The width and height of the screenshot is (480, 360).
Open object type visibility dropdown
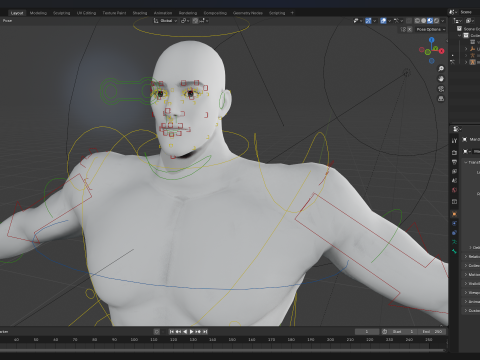[358, 21]
